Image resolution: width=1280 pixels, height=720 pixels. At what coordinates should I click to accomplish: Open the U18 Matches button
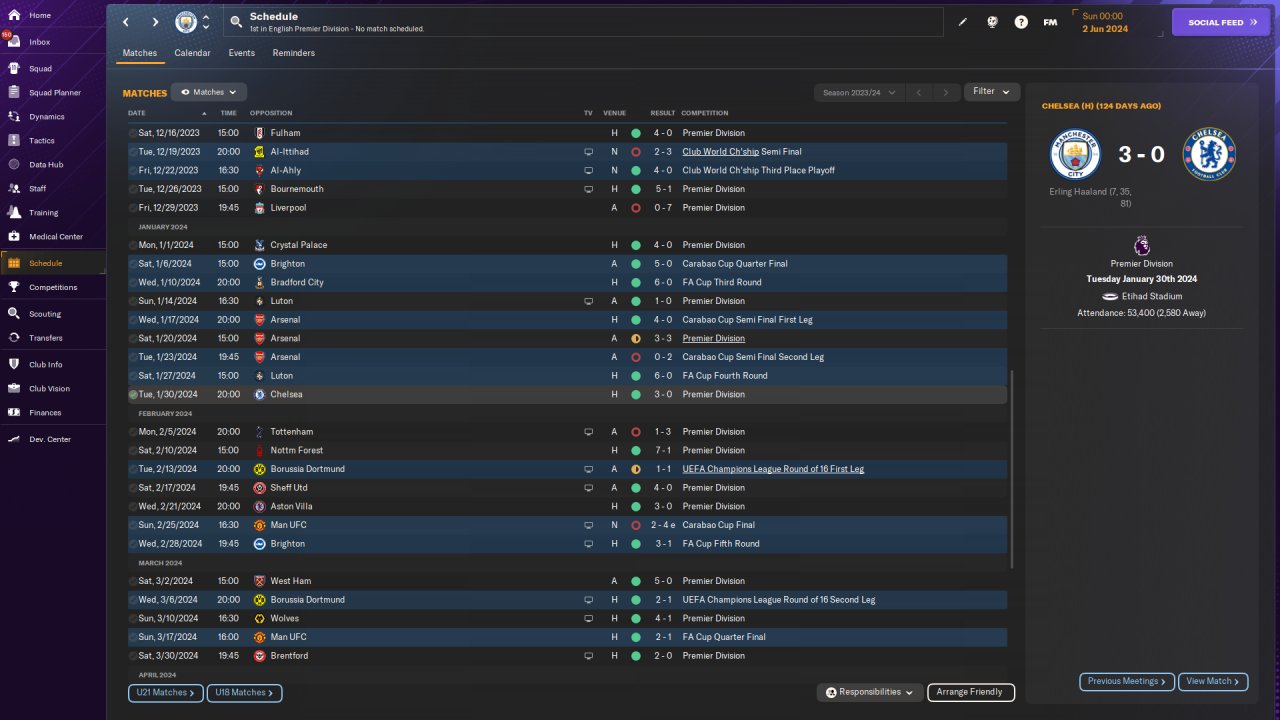point(245,692)
